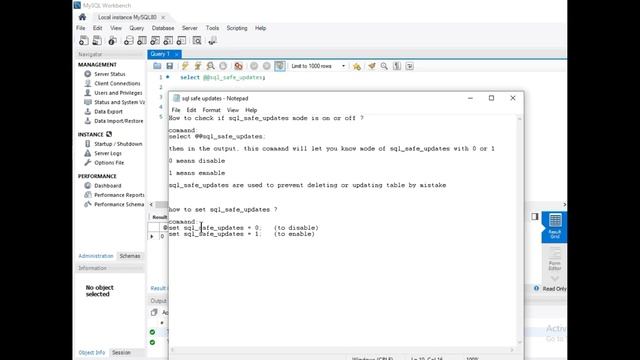Toggle the auto-commit mode button
The width and height of the screenshot is (640, 360).
coord(280,66)
